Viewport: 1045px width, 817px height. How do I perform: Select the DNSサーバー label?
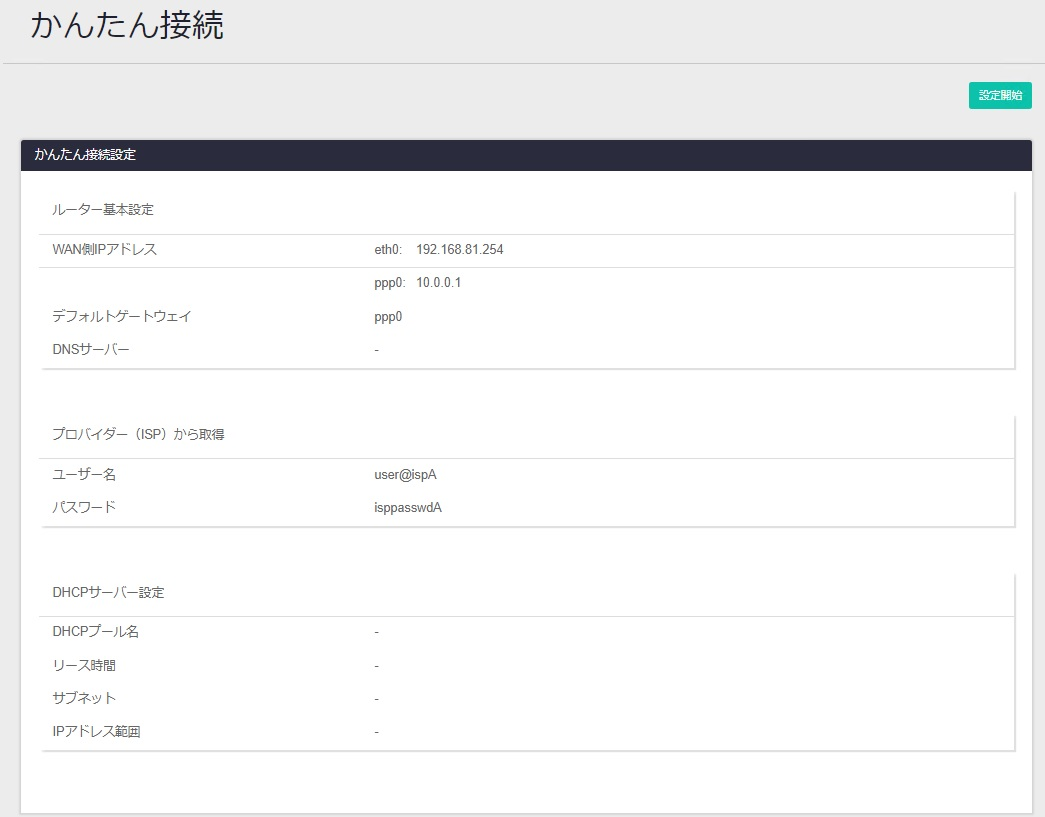[x=91, y=349]
